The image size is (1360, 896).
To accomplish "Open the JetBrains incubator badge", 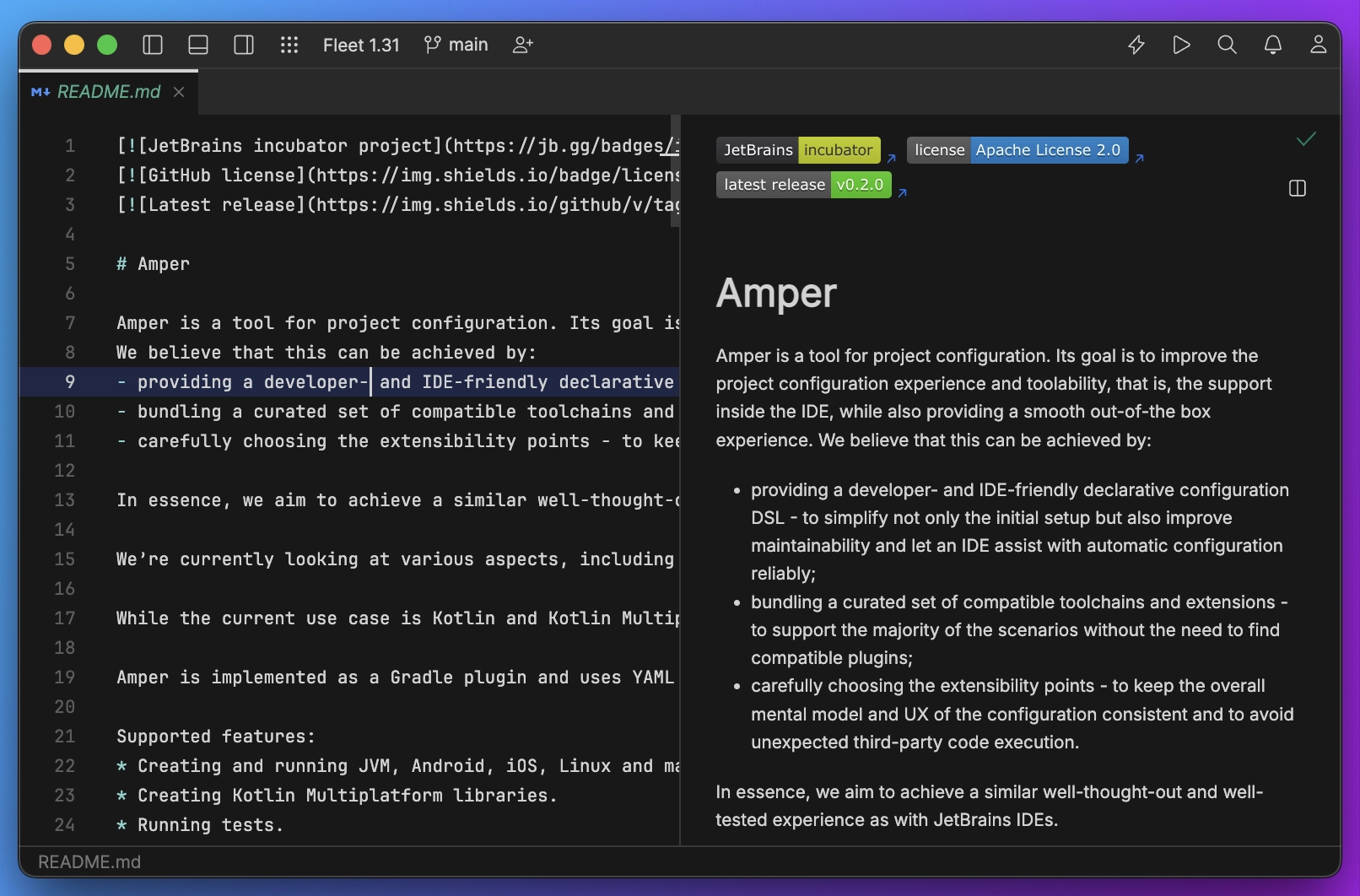I will coord(798,150).
